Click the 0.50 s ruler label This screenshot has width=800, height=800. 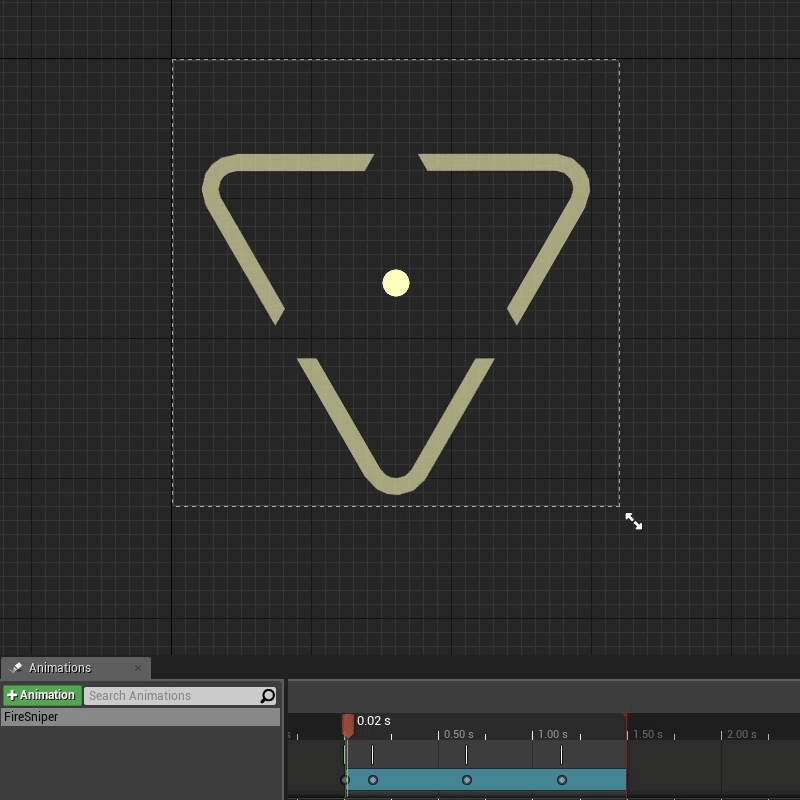pyautogui.click(x=458, y=734)
